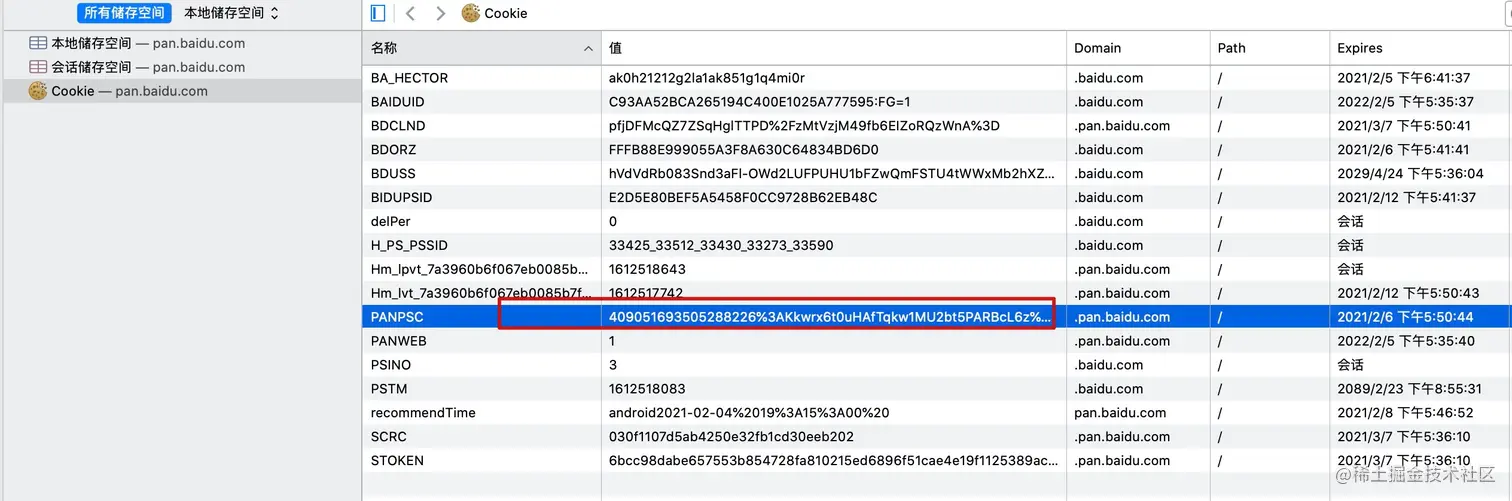Select the Hm_lpvt_7a3960b6f067eb0085b cookie name
This screenshot has height=501, width=1512.
point(480,269)
